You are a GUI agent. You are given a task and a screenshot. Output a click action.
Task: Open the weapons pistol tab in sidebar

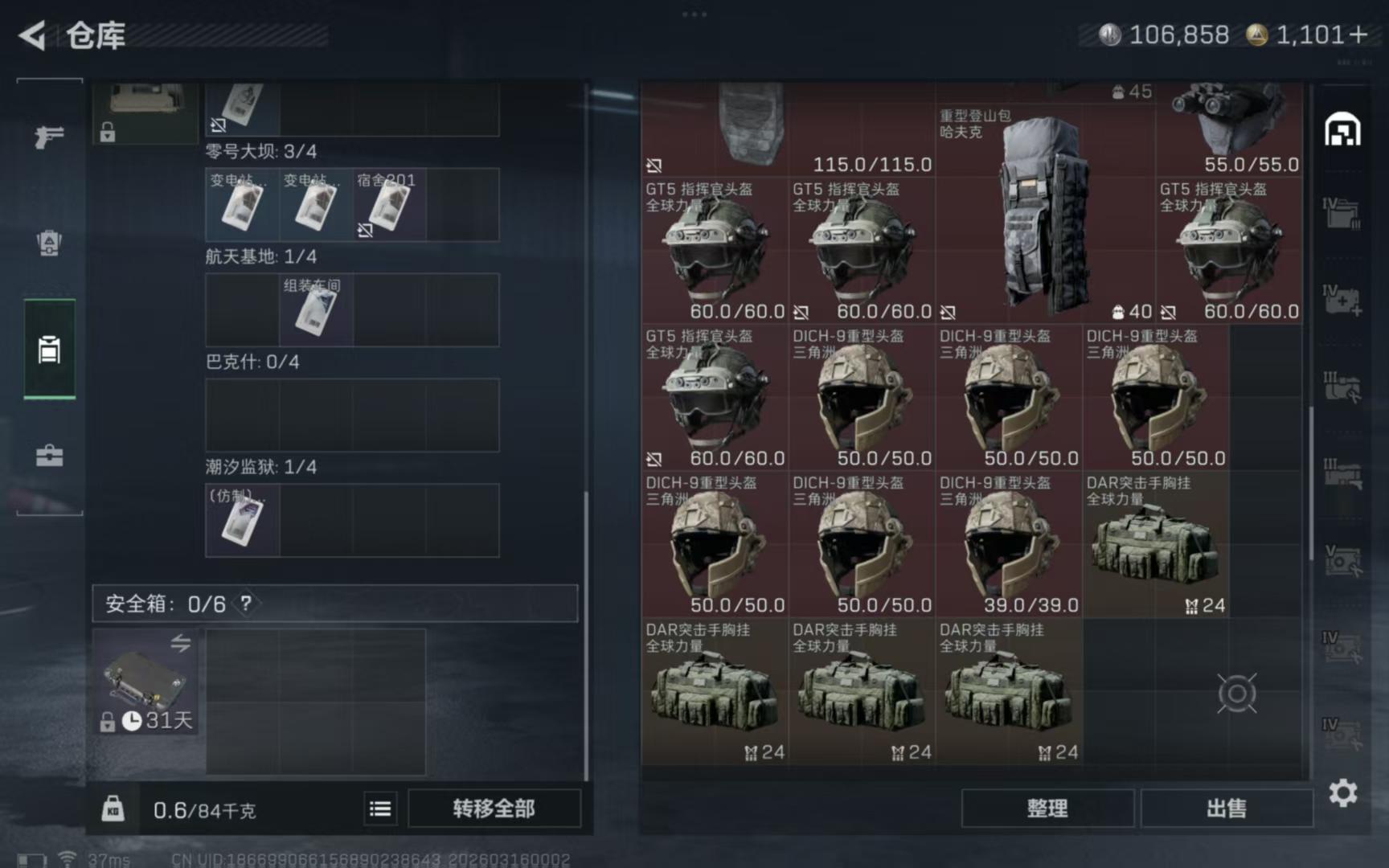49,137
